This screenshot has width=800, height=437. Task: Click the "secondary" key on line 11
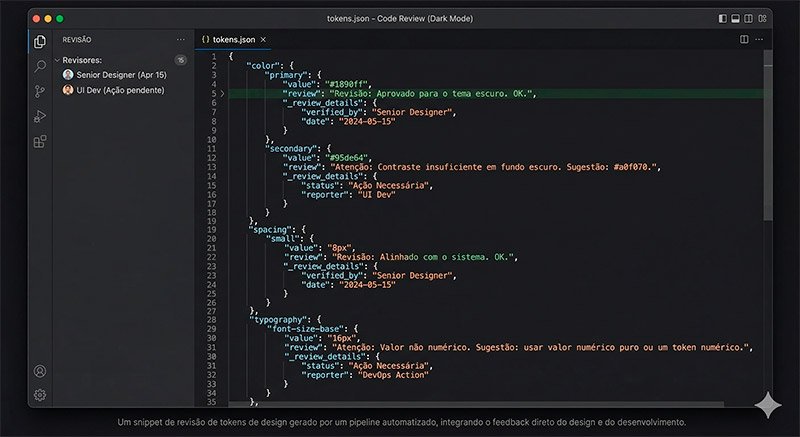click(291, 149)
